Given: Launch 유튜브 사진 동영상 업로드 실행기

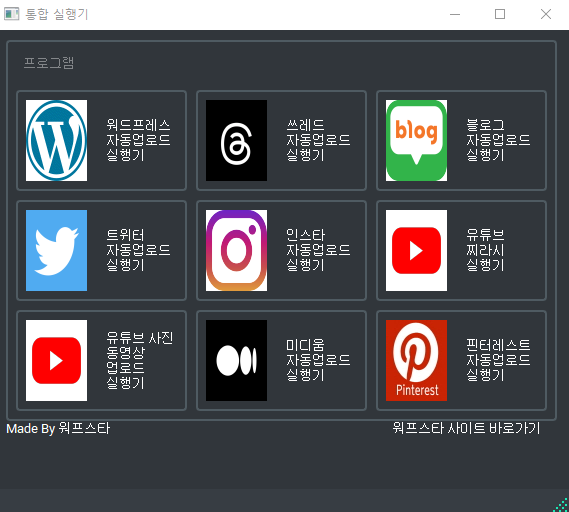Looking at the screenshot, I should point(102,360).
